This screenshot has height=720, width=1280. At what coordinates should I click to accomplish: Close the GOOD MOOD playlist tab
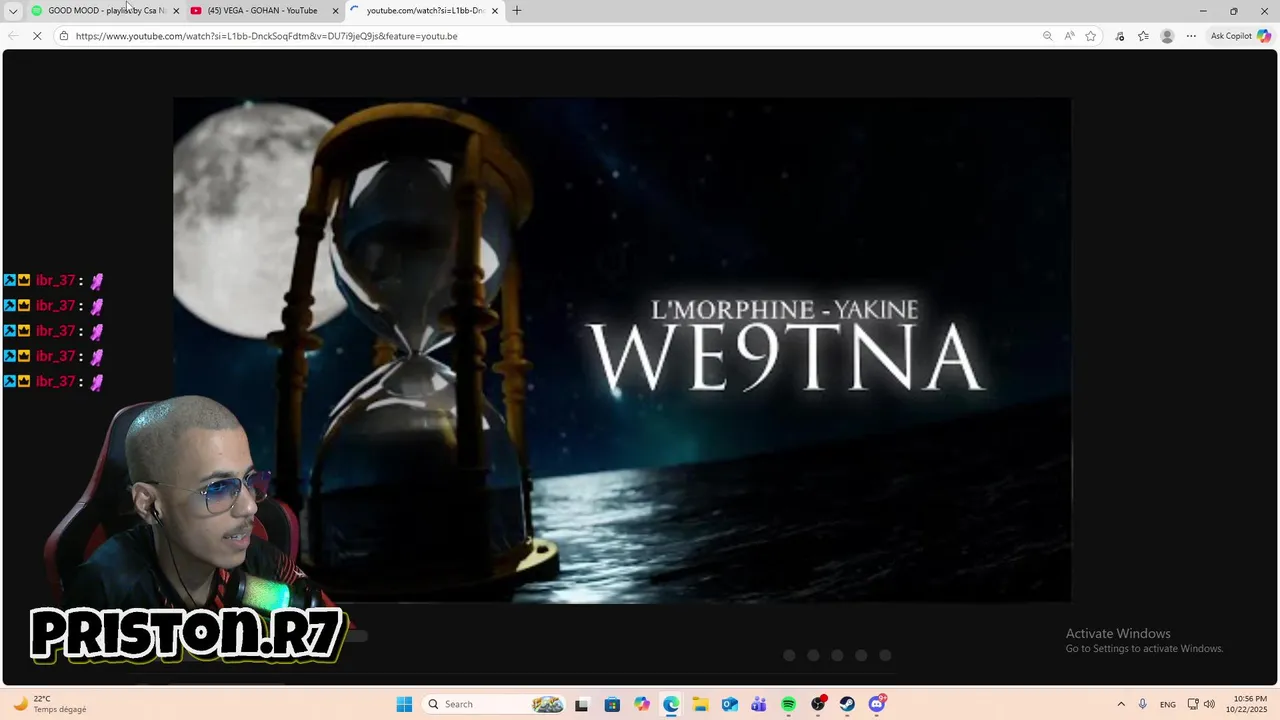coord(177,11)
